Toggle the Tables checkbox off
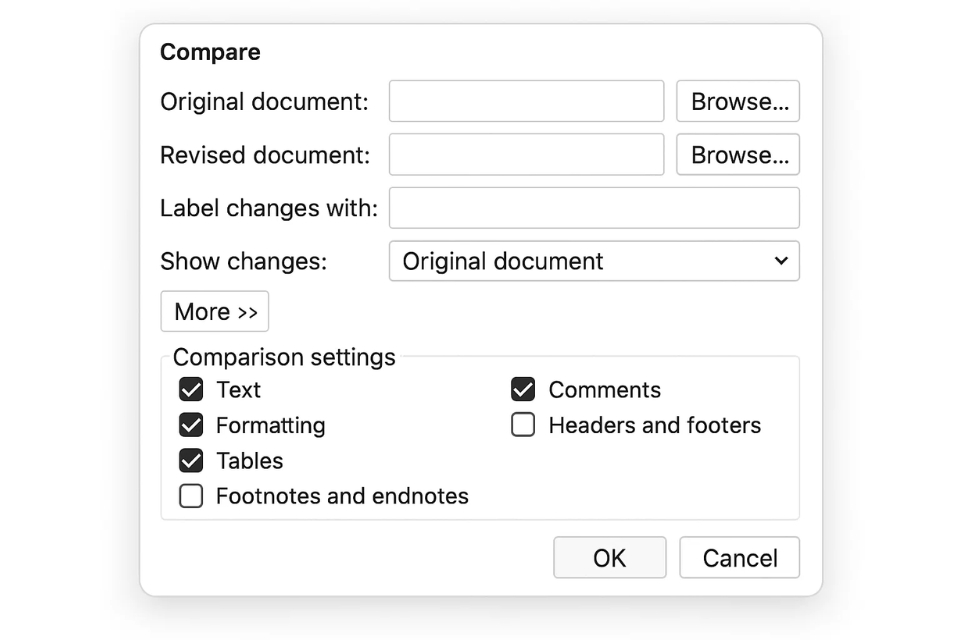Viewport: 960px width, 640px height. click(x=191, y=461)
